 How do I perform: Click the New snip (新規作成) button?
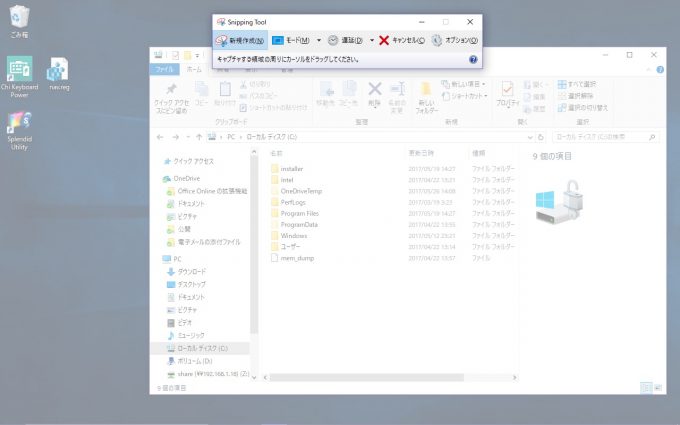point(240,40)
